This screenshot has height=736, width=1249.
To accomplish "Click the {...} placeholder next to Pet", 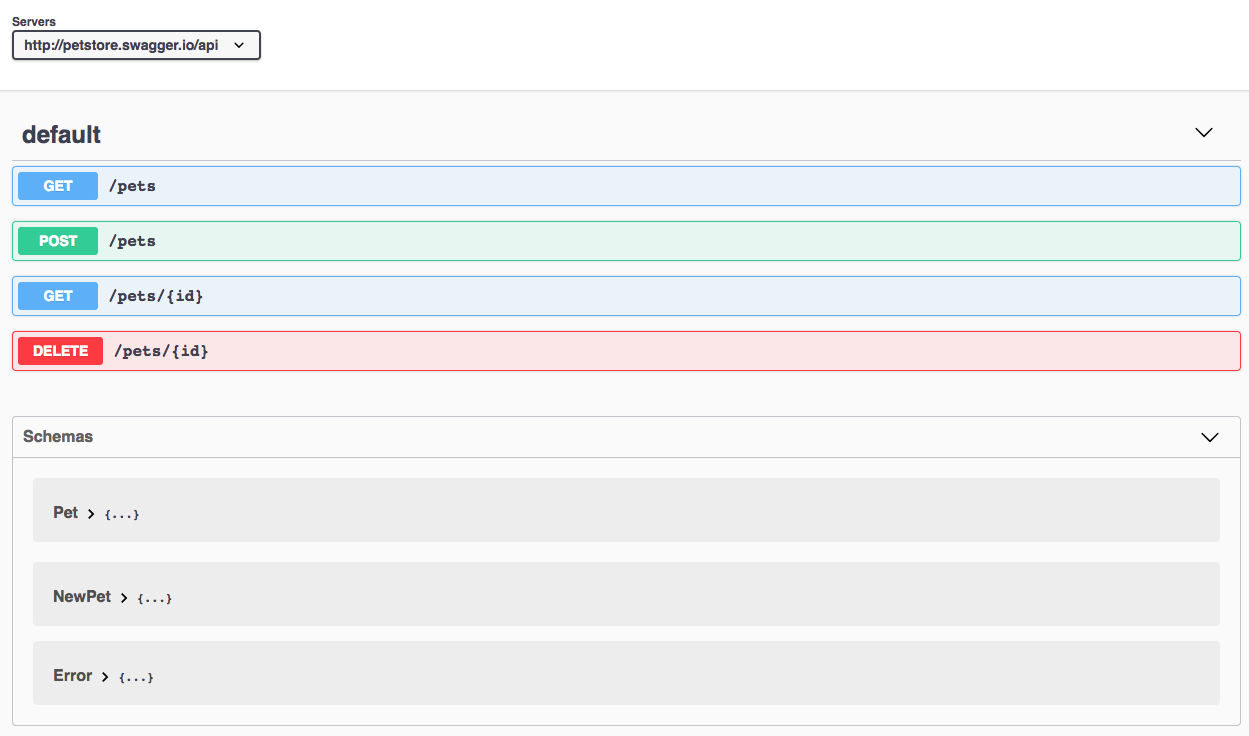I will [x=122, y=514].
